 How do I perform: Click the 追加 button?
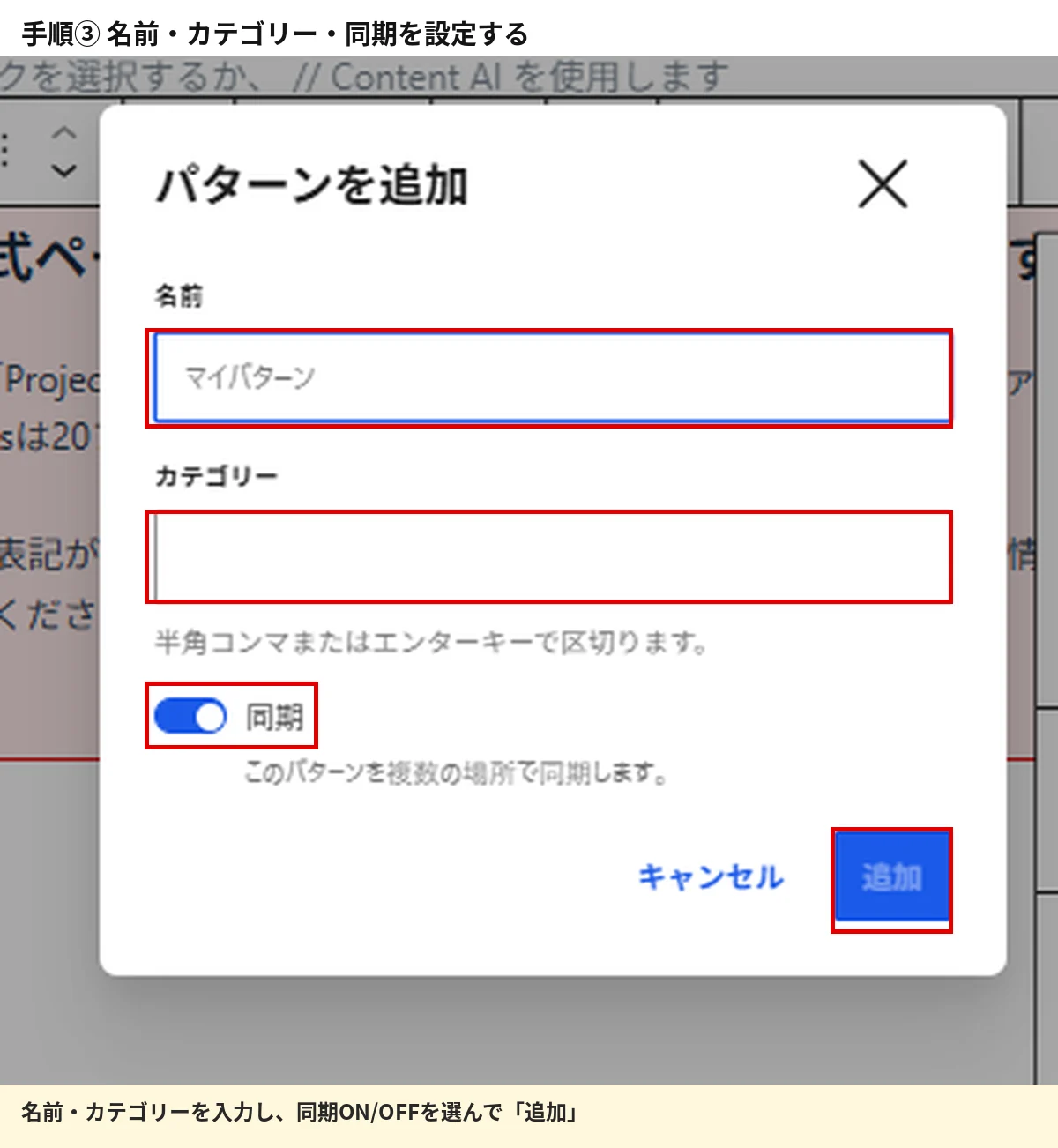click(891, 877)
